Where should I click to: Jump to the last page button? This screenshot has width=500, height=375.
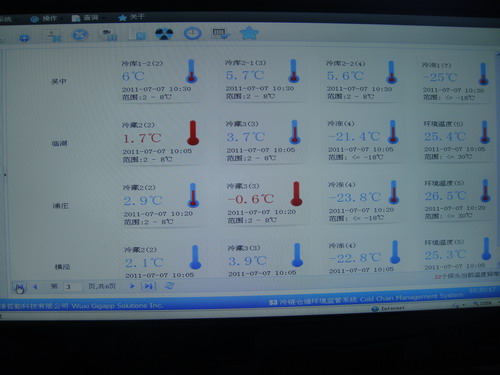(148, 286)
